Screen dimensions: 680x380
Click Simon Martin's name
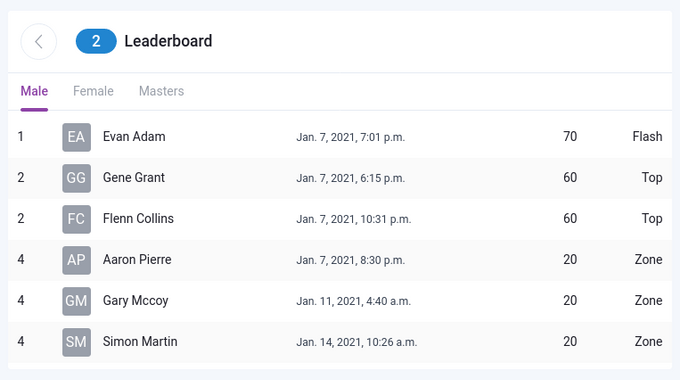pos(140,341)
